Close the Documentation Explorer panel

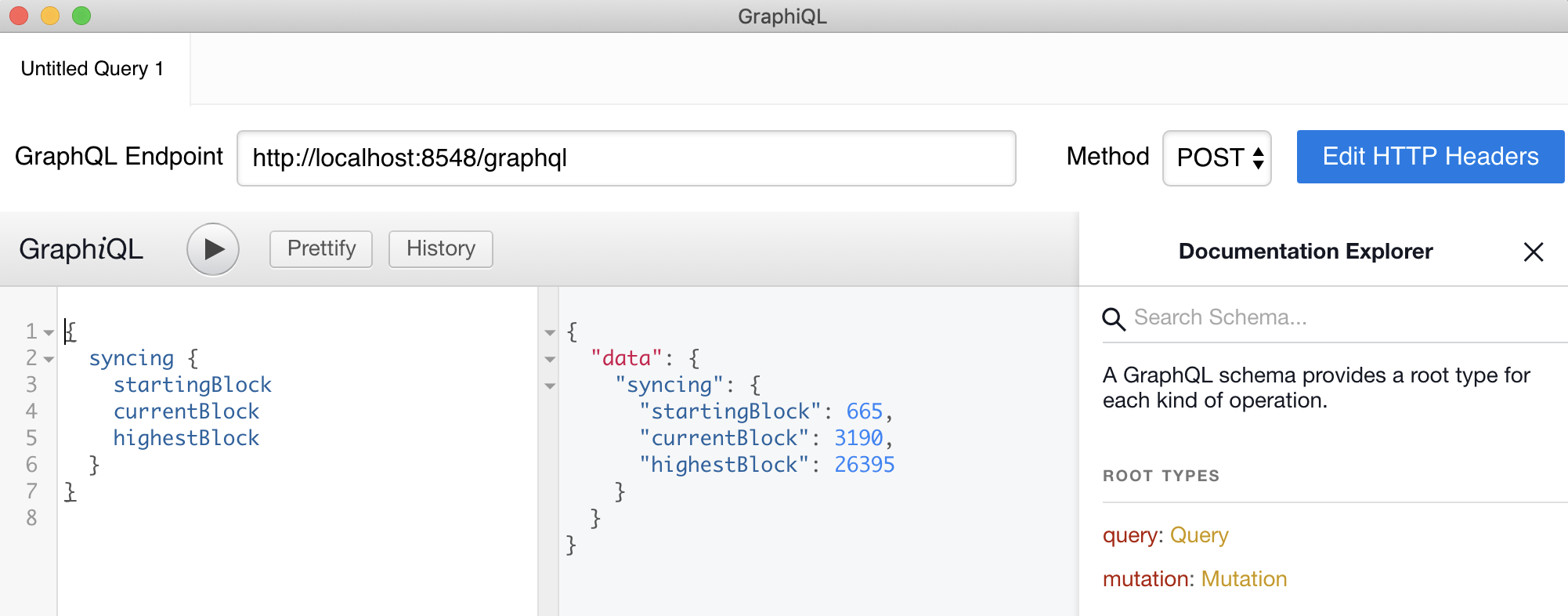coord(1533,252)
